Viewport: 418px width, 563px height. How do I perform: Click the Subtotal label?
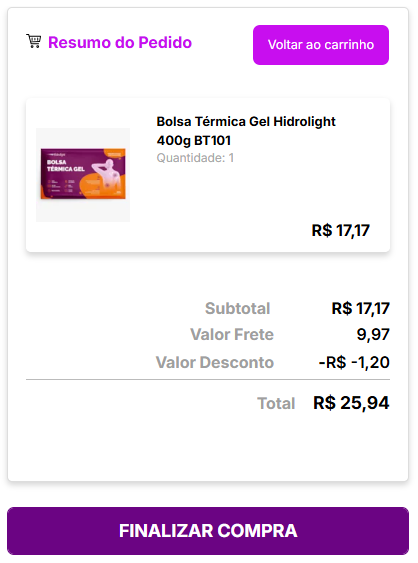237,308
